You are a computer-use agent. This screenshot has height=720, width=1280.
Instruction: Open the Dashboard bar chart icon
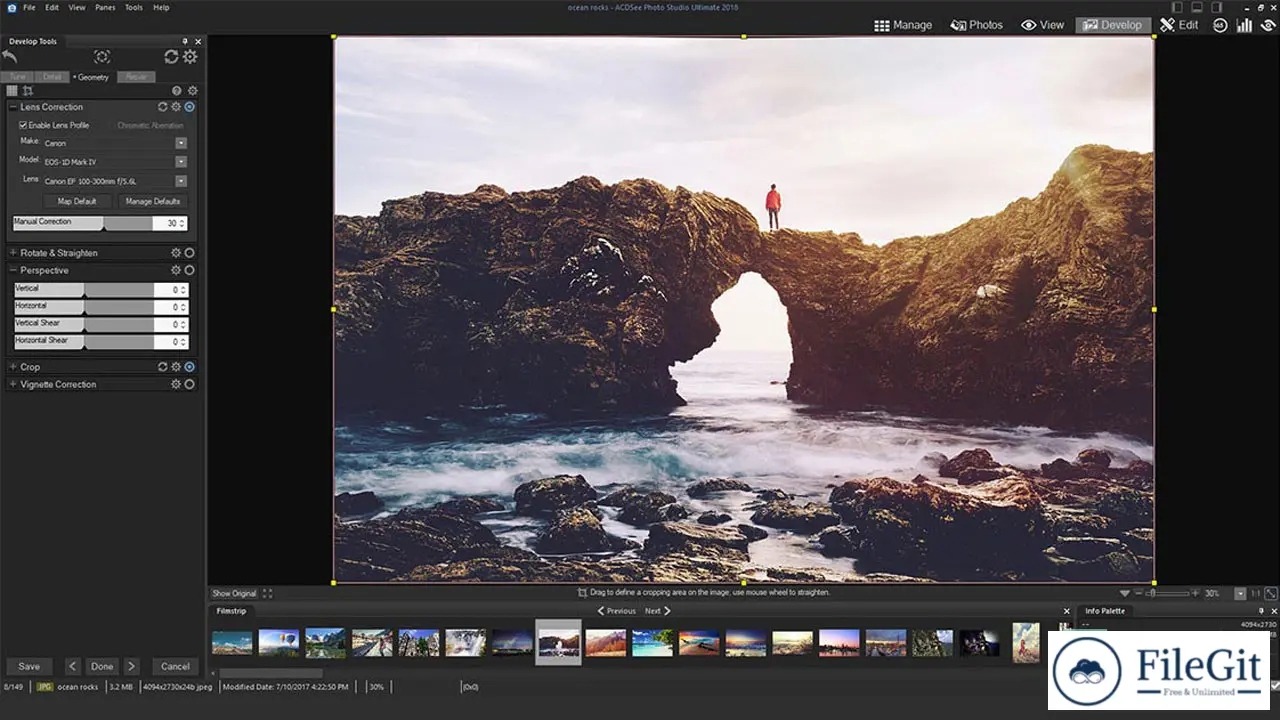coord(1245,25)
